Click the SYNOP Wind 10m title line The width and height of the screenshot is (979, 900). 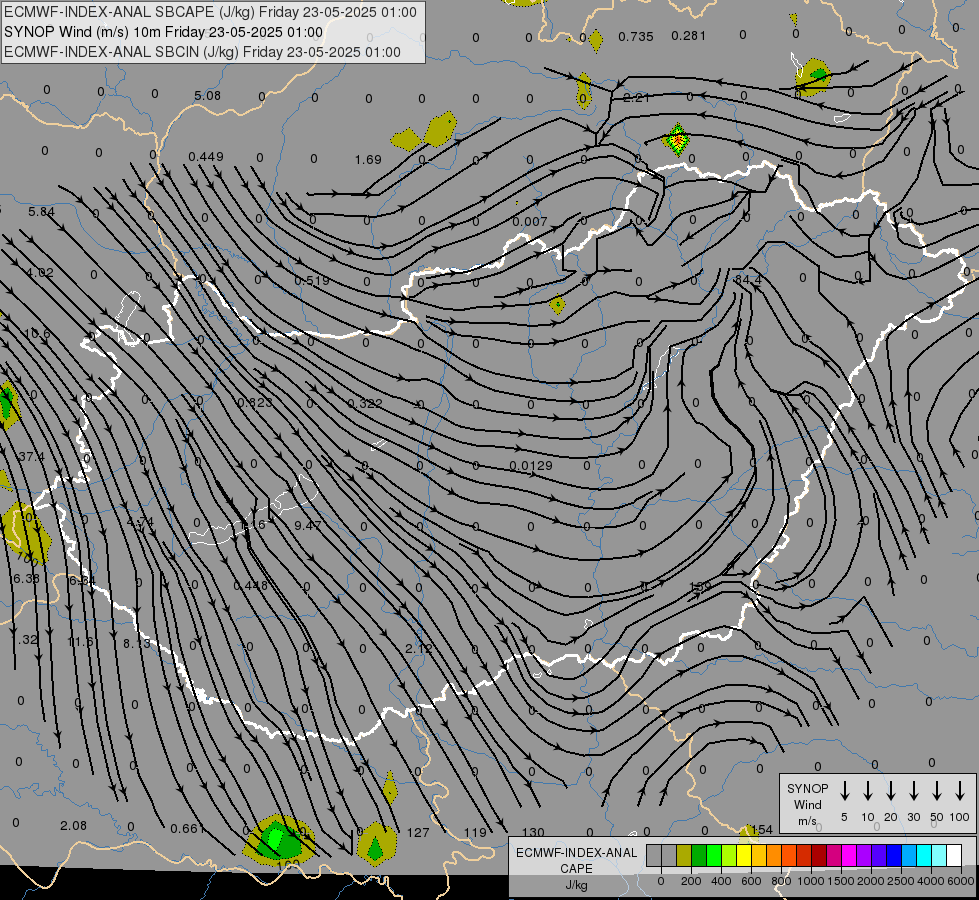click(x=163, y=32)
